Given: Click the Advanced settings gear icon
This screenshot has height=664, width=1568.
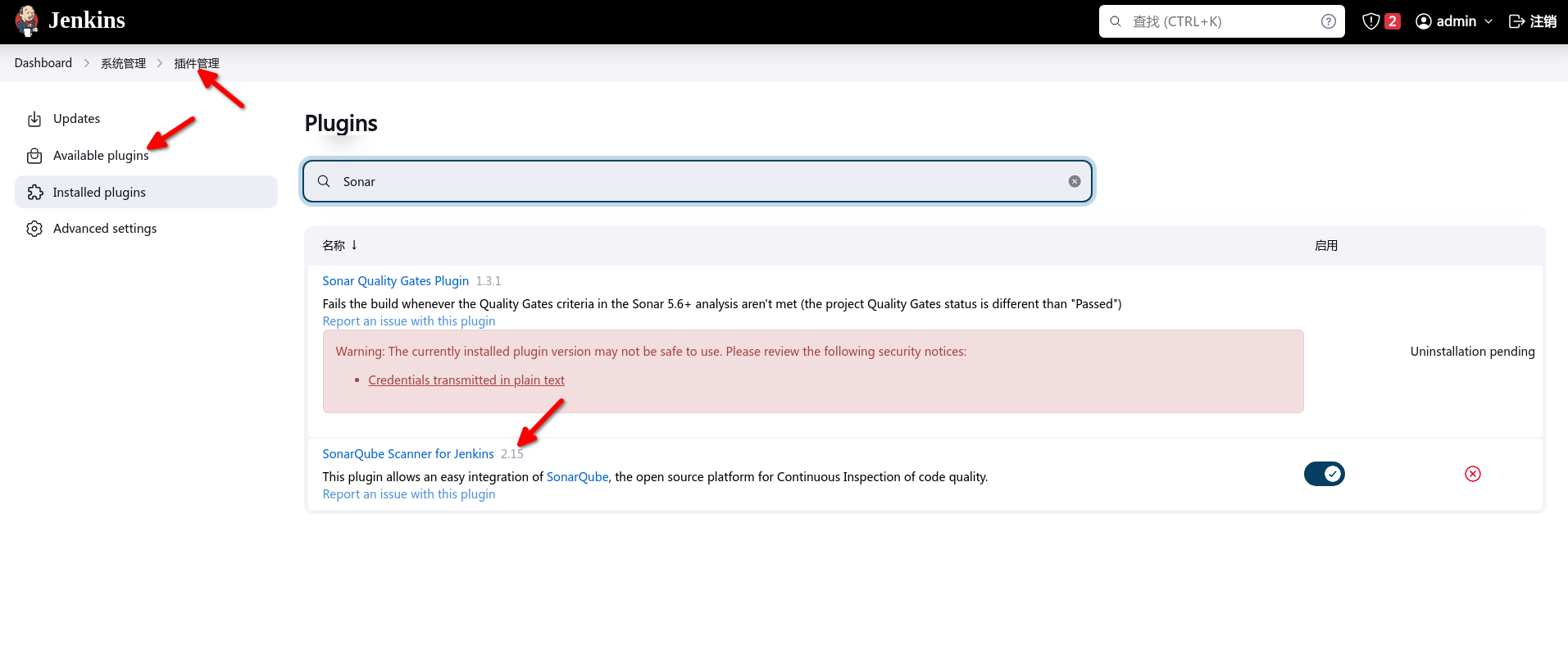Looking at the screenshot, I should coord(34,229).
